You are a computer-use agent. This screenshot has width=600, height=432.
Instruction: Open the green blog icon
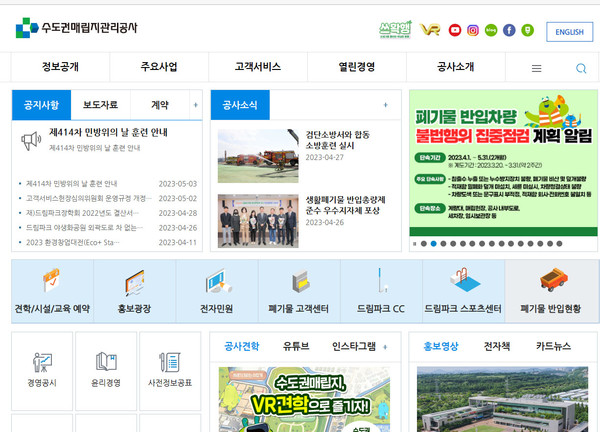point(491,30)
